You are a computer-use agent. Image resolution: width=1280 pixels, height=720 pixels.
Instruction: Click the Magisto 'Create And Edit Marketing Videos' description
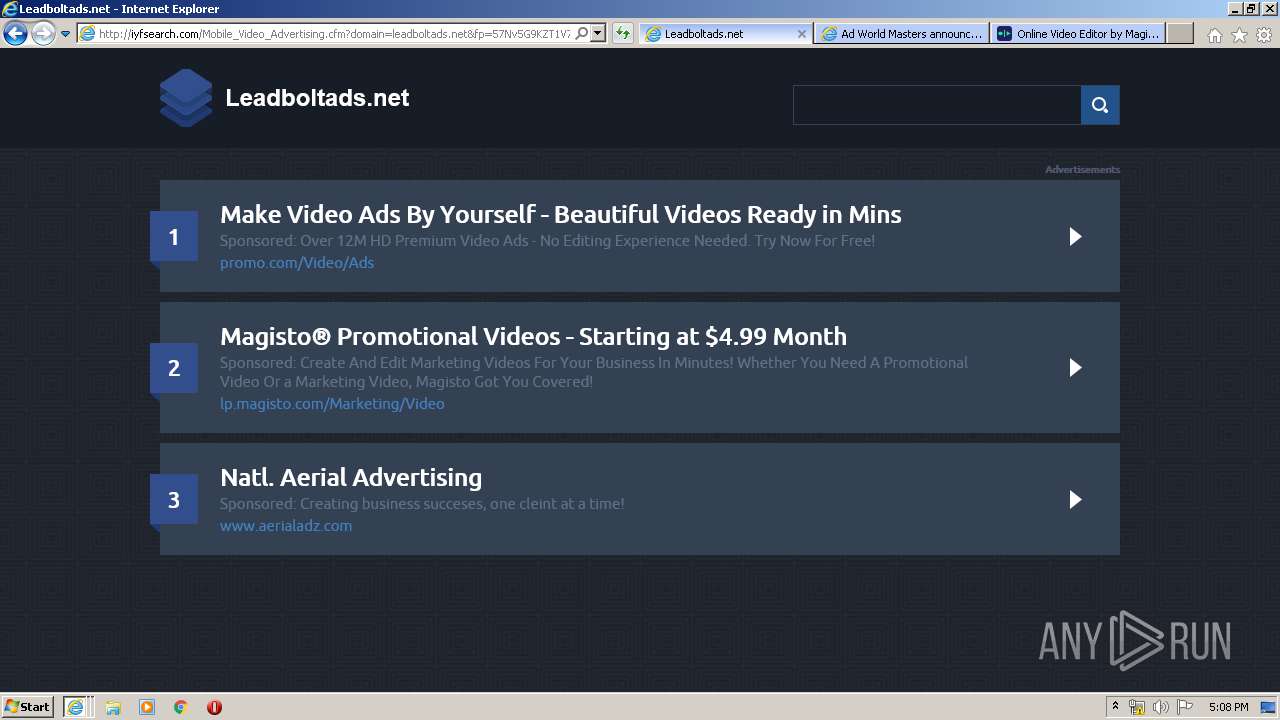[x=594, y=372]
